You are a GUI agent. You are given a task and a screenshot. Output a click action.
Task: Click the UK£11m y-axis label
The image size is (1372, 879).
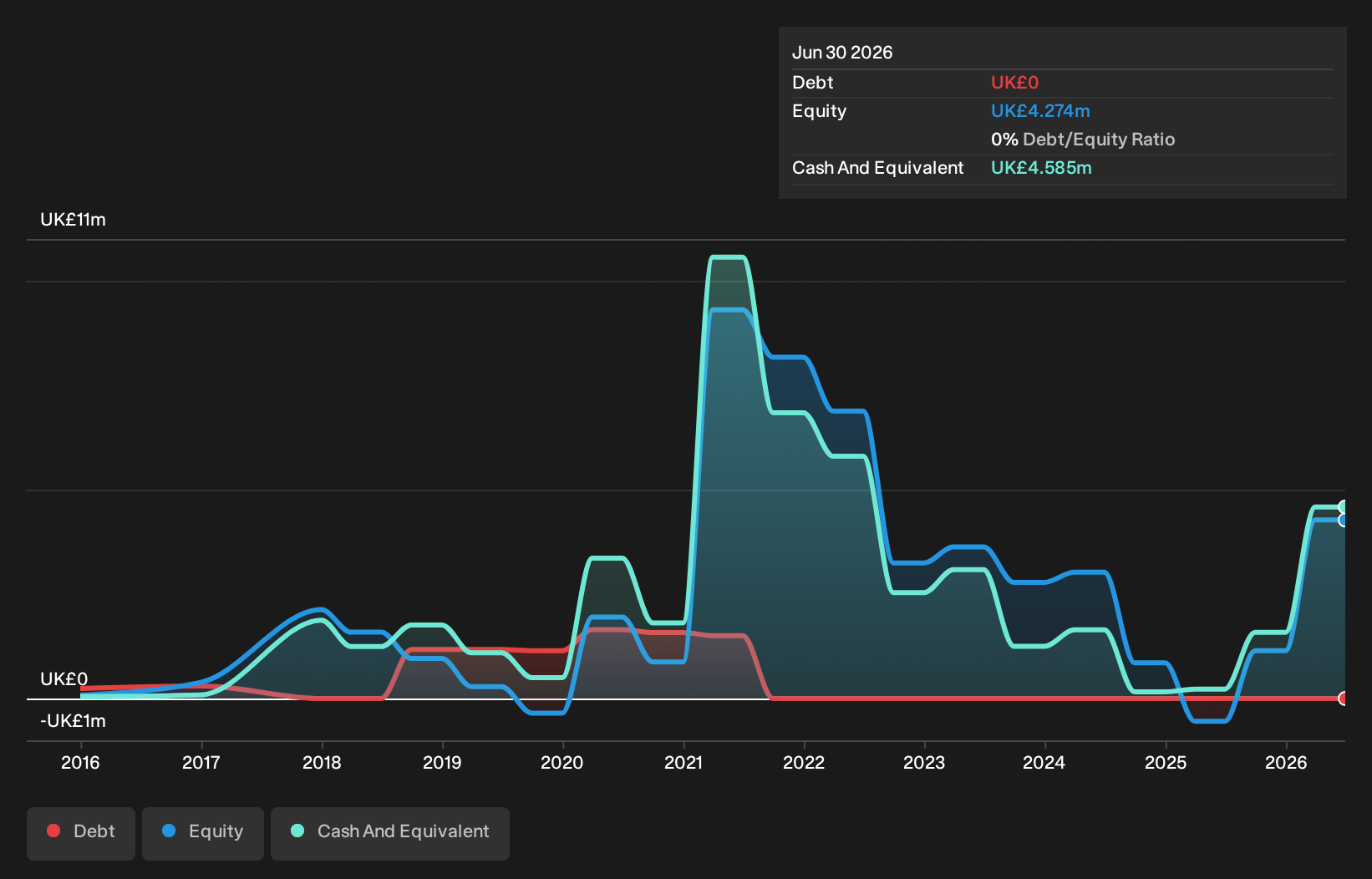coord(73,220)
